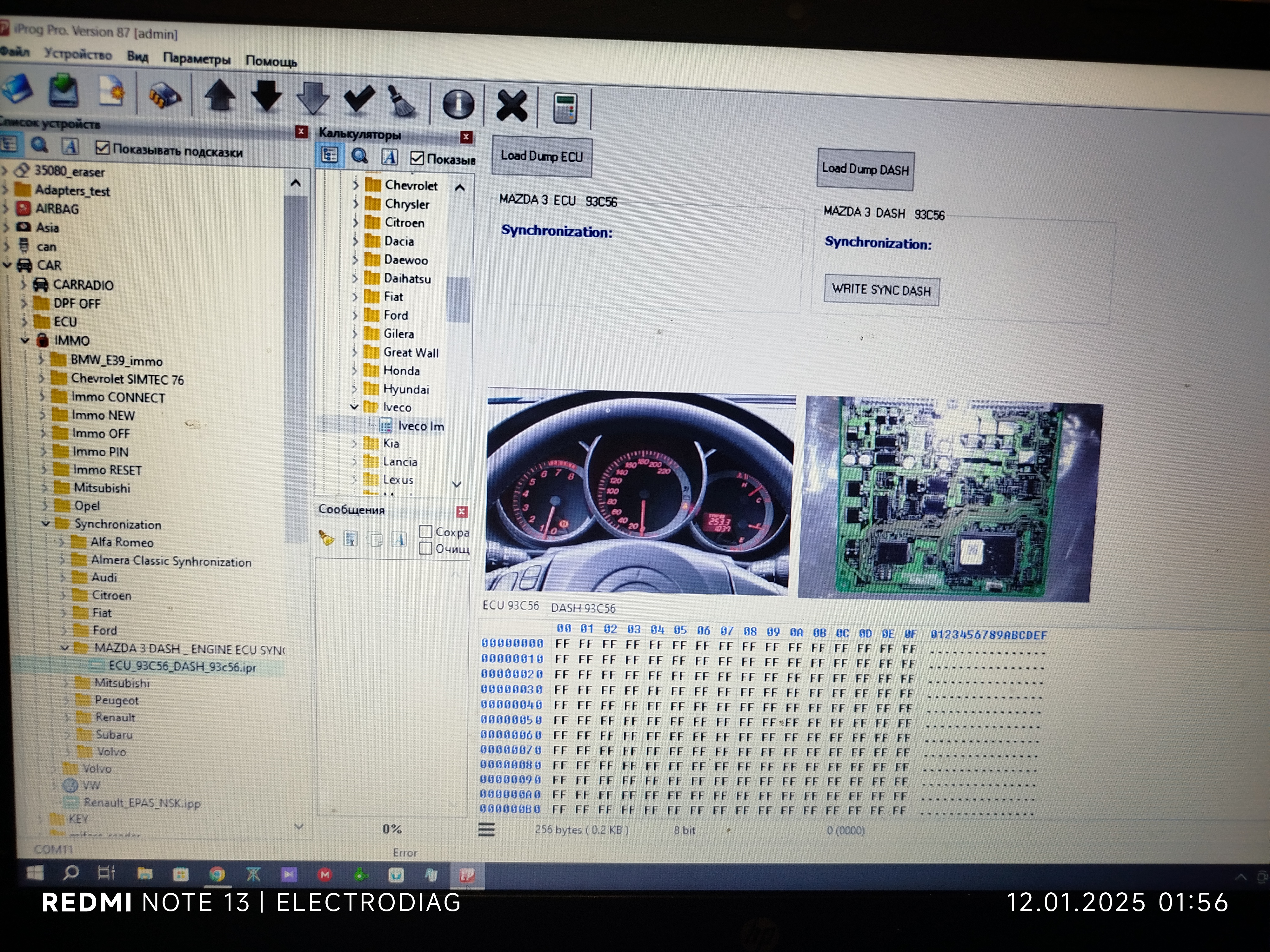The height and width of the screenshot is (952, 1270).
Task: Check the Очищ checkbox in messages
Action: click(x=425, y=548)
